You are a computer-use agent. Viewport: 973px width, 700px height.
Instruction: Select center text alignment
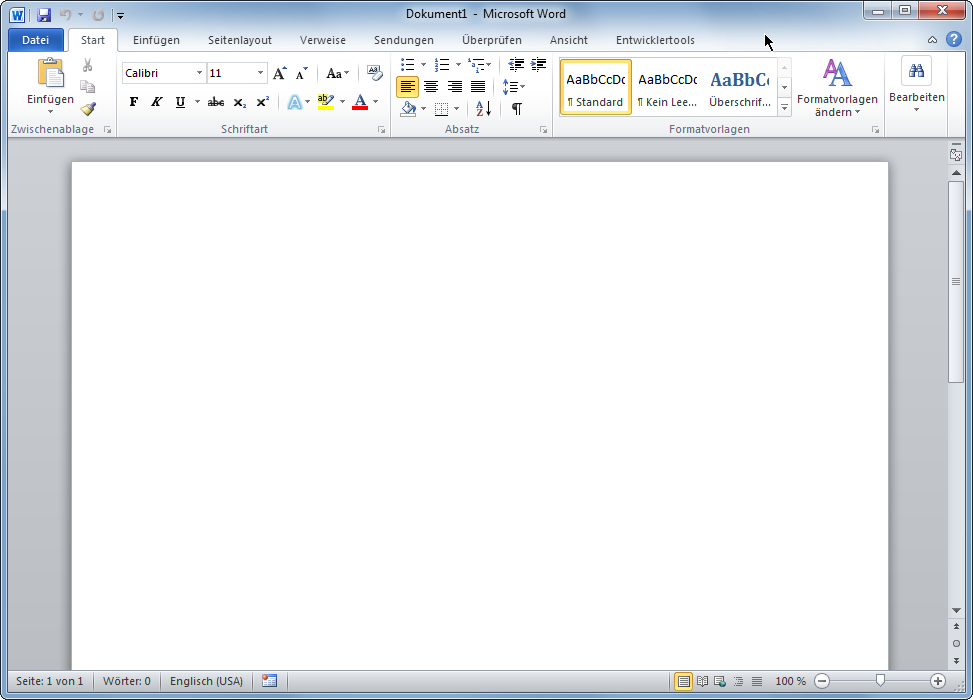click(431, 87)
